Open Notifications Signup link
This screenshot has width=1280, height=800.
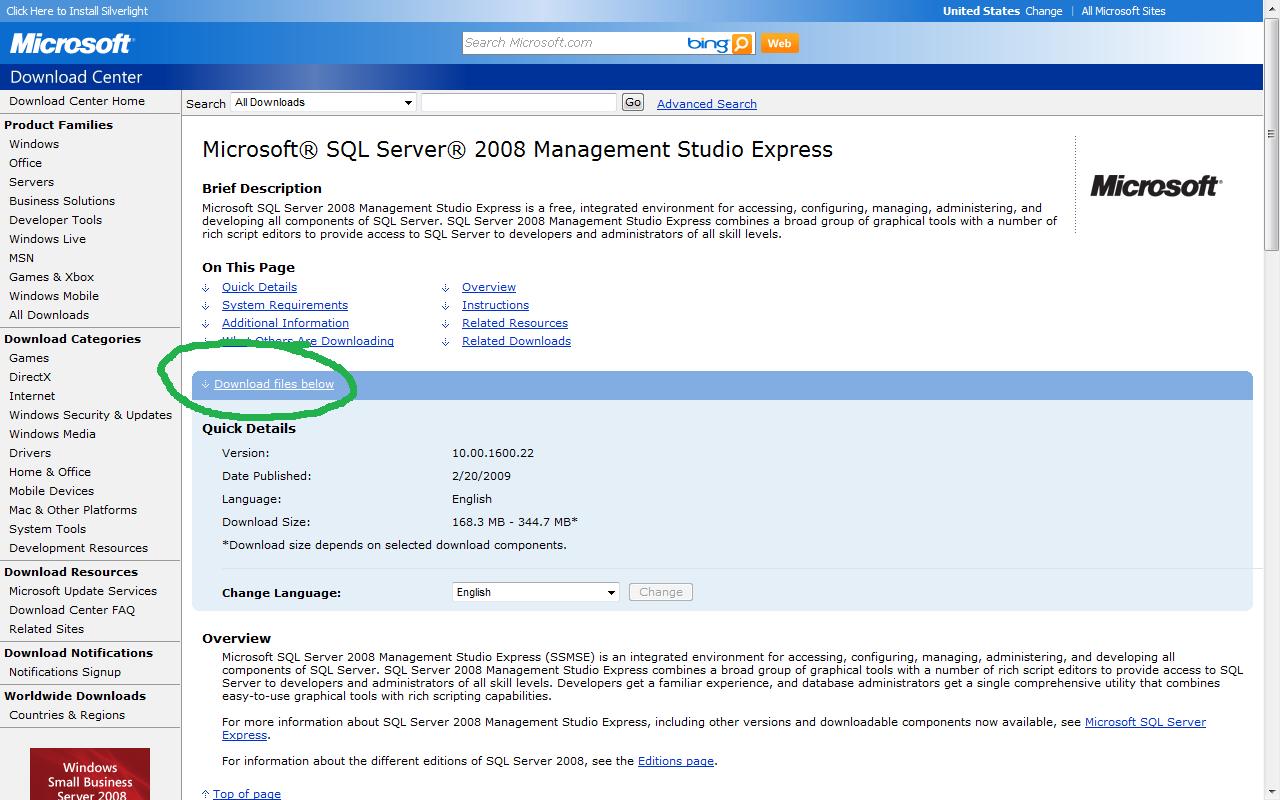tap(65, 672)
